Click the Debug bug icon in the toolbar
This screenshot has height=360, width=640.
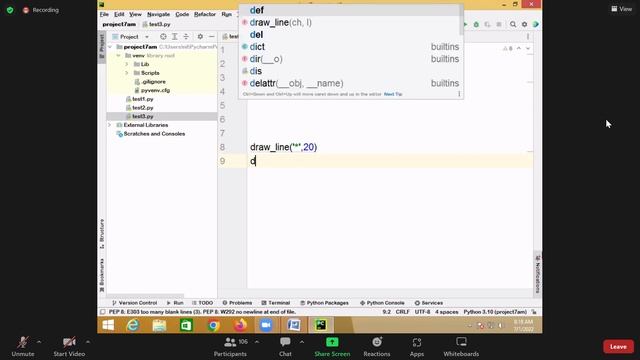(x=476, y=24)
